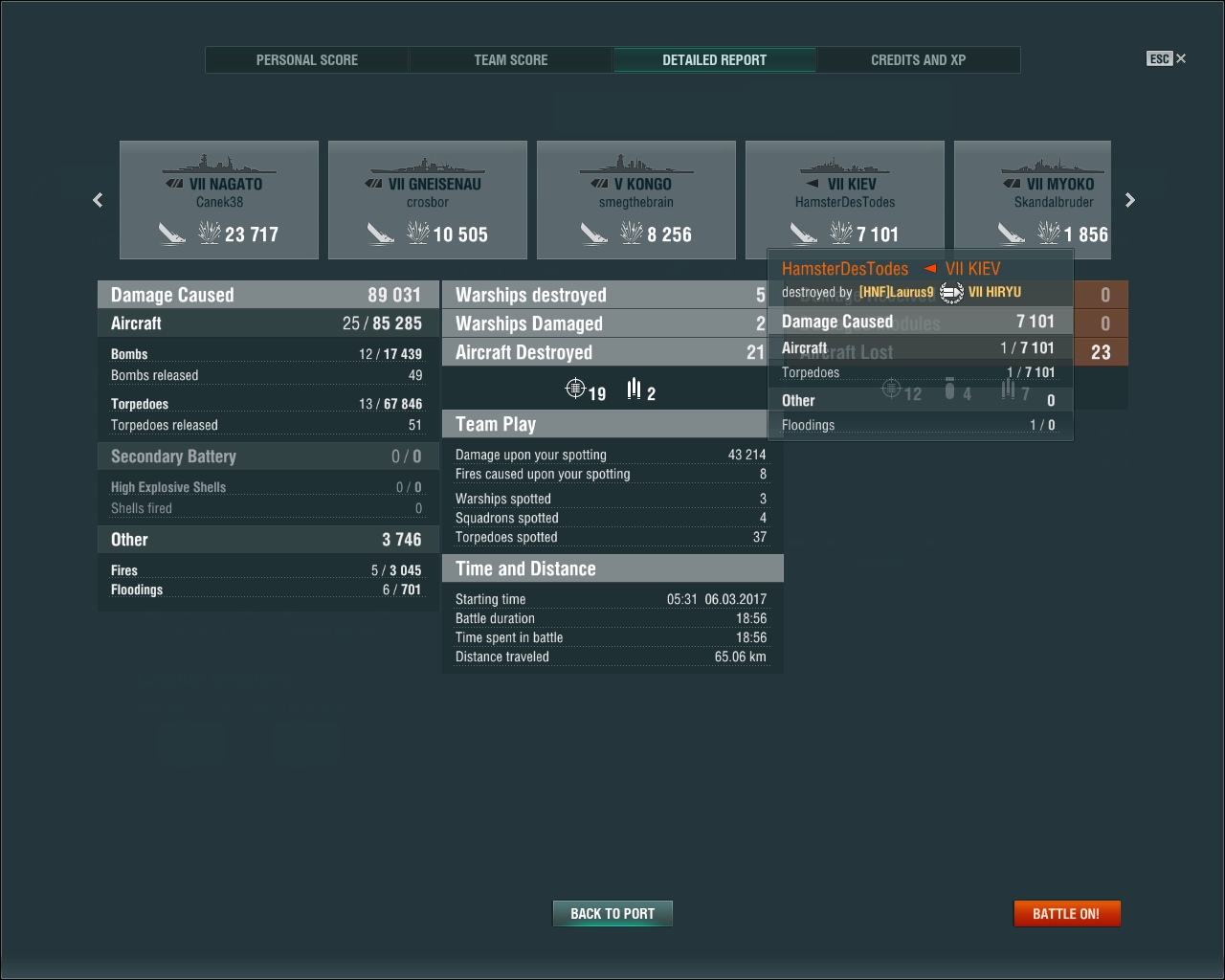1225x980 pixels.
Task: Click the Torpedoes 13 / 67 846 row
Action: (266, 404)
